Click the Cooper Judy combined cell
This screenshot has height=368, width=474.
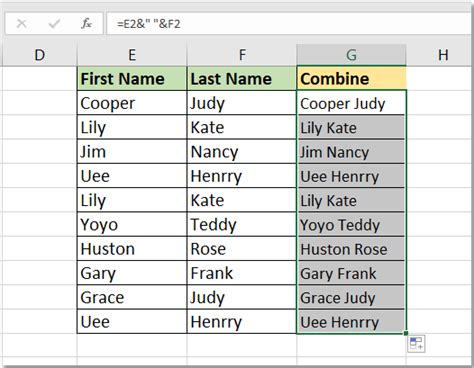[x=351, y=103]
